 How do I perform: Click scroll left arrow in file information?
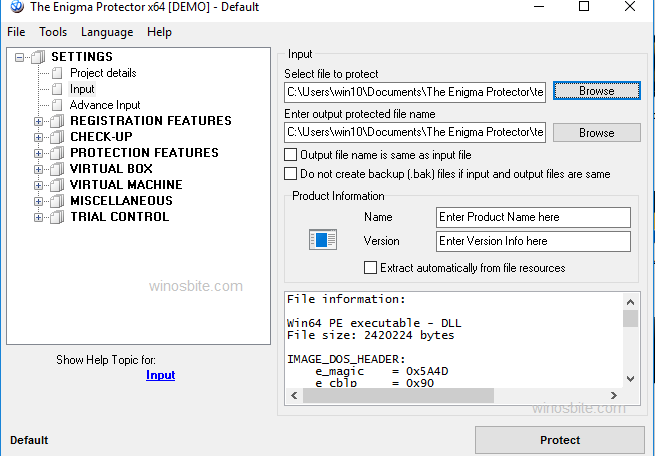(294, 395)
